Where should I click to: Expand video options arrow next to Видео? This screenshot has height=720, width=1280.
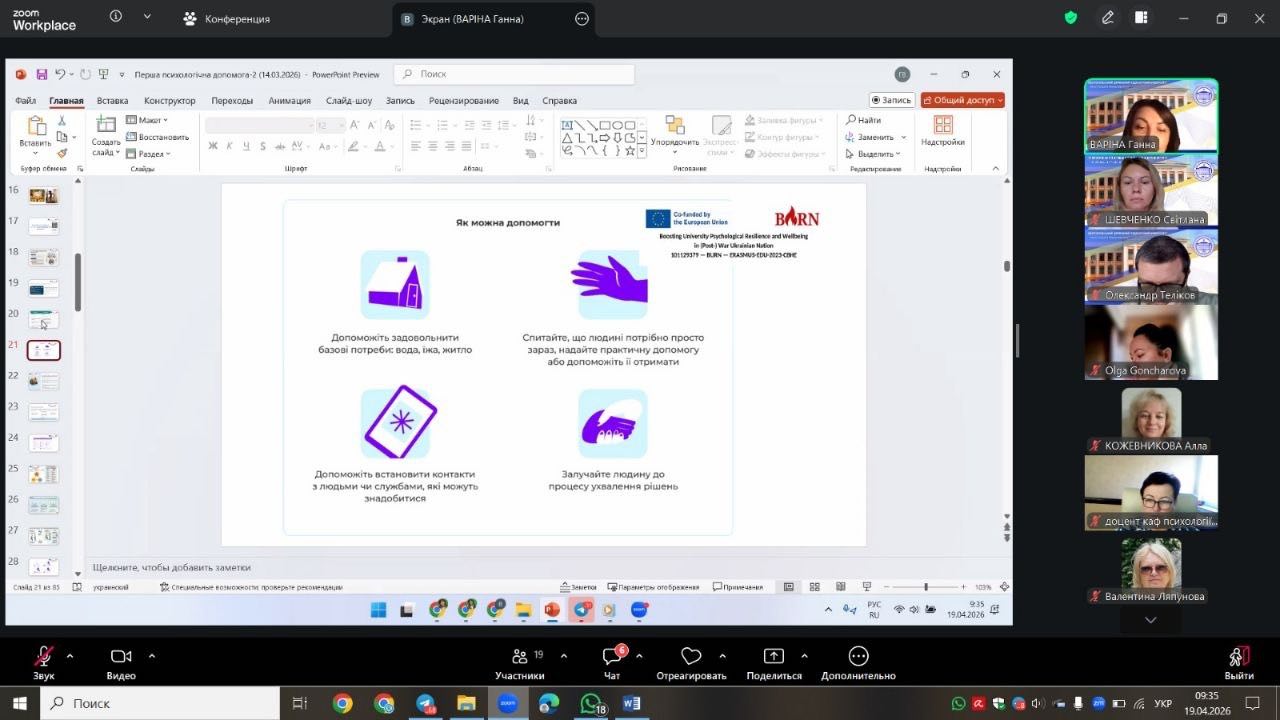tap(152, 656)
